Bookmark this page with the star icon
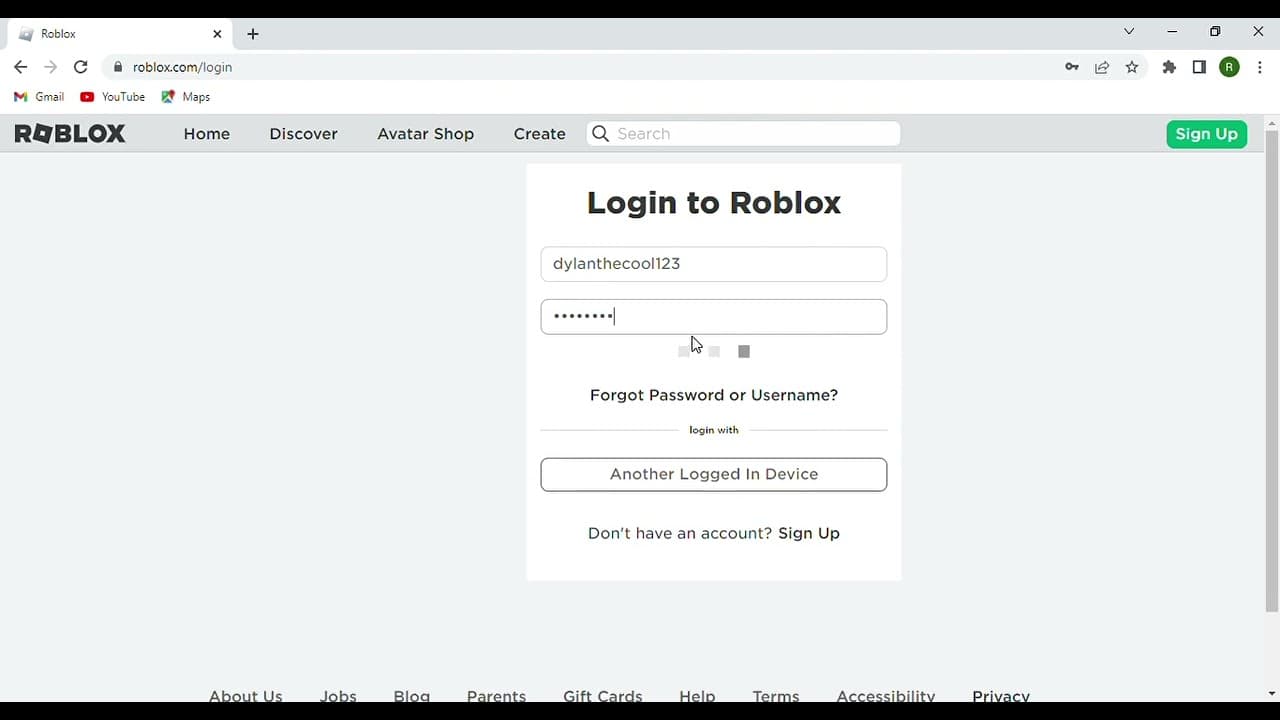The width and height of the screenshot is (1280, 720). (1132, 67)
